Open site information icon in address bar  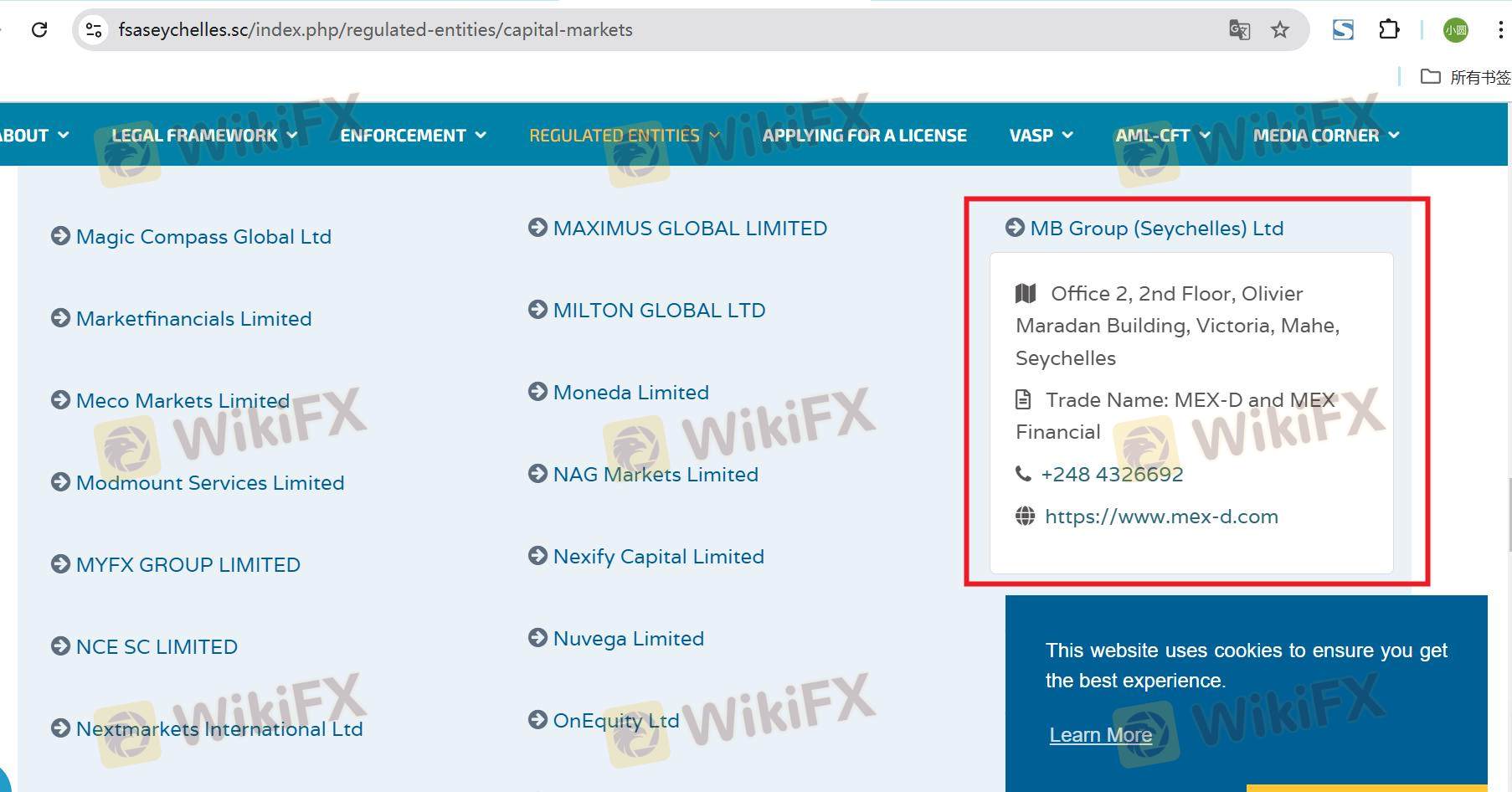click(94, 30)
